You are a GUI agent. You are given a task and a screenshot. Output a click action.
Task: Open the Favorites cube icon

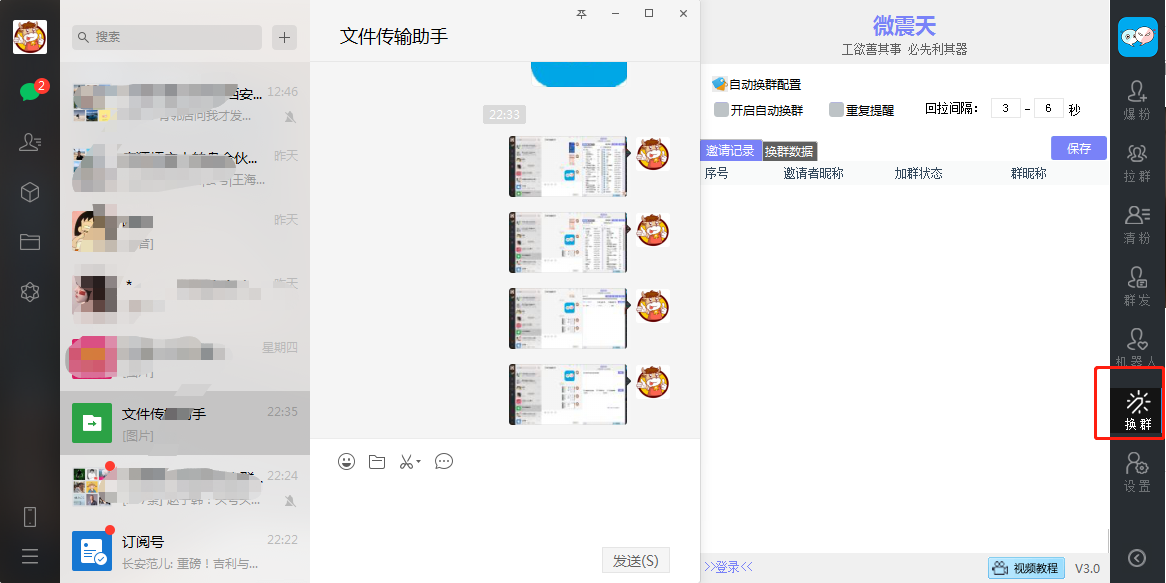point(30,192)
